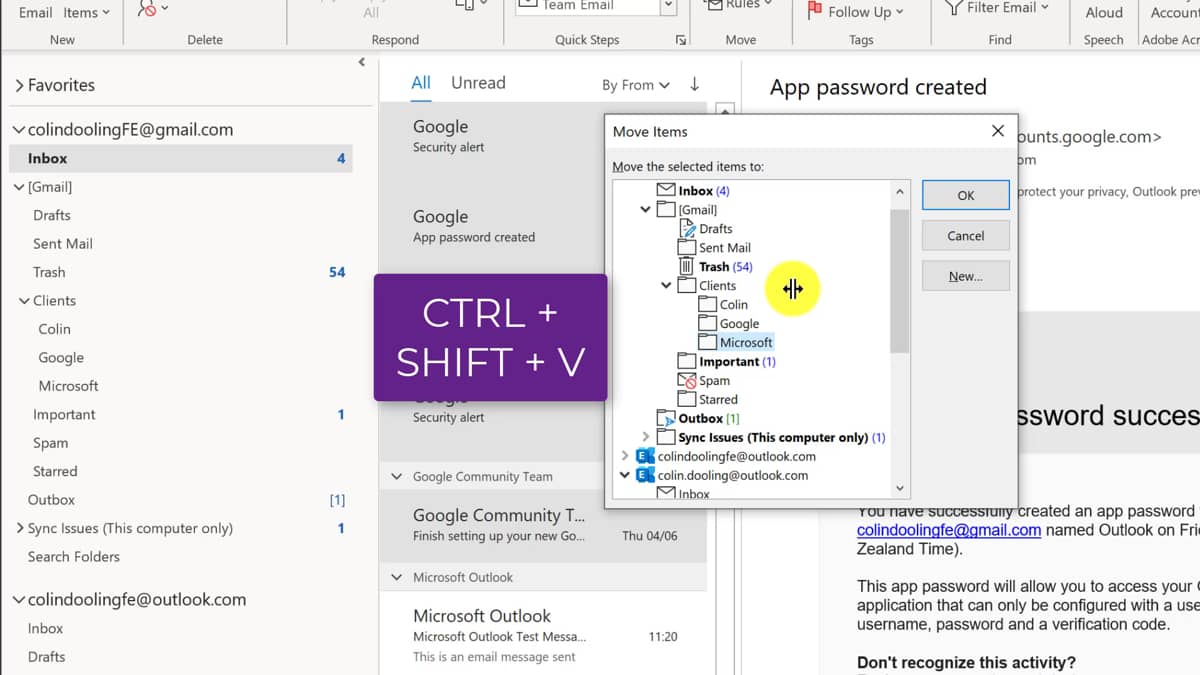Click Read Aloud in Speech group
Image resolution: width=1200 pixels, height=675 pixels.
point(1104,13)
